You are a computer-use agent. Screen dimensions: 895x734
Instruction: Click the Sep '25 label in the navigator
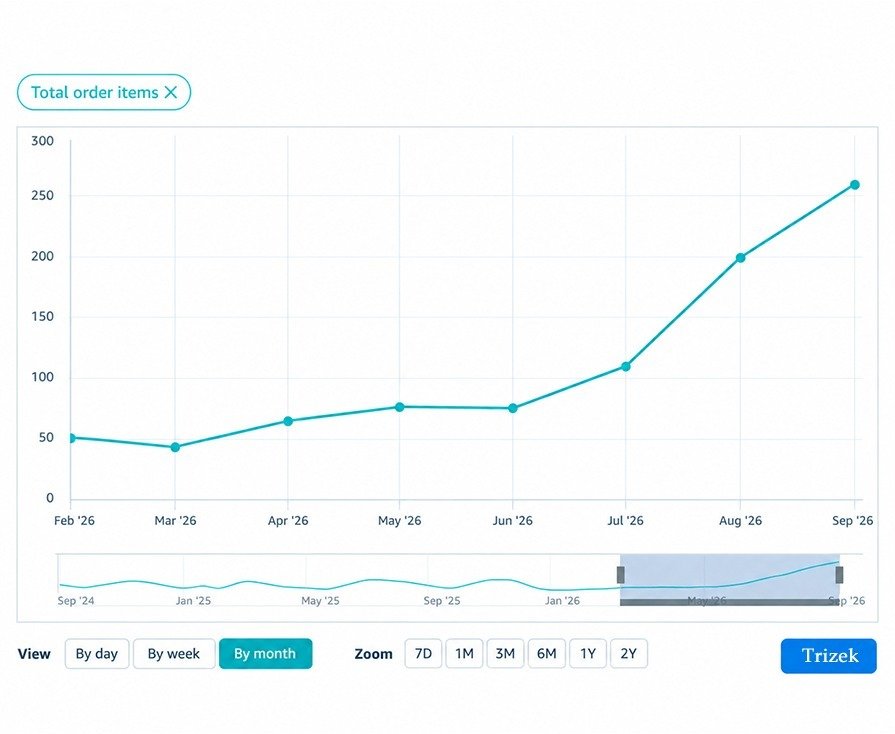coord(442,600)
